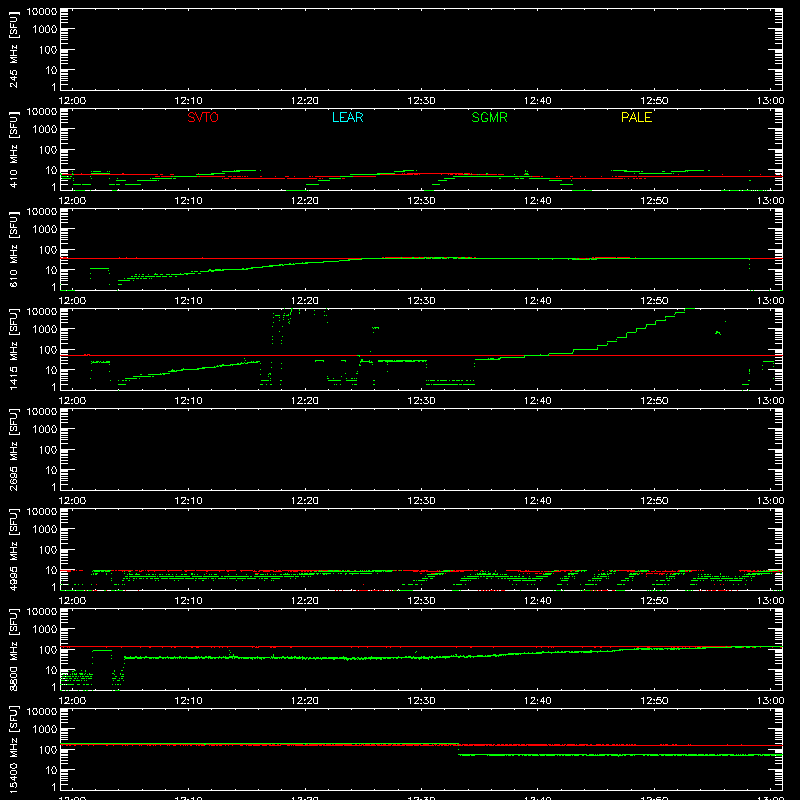Screen dimensions: 800x800
Task: Select the 15400 MHz [SFU] axis title
Action: [14, 749]
